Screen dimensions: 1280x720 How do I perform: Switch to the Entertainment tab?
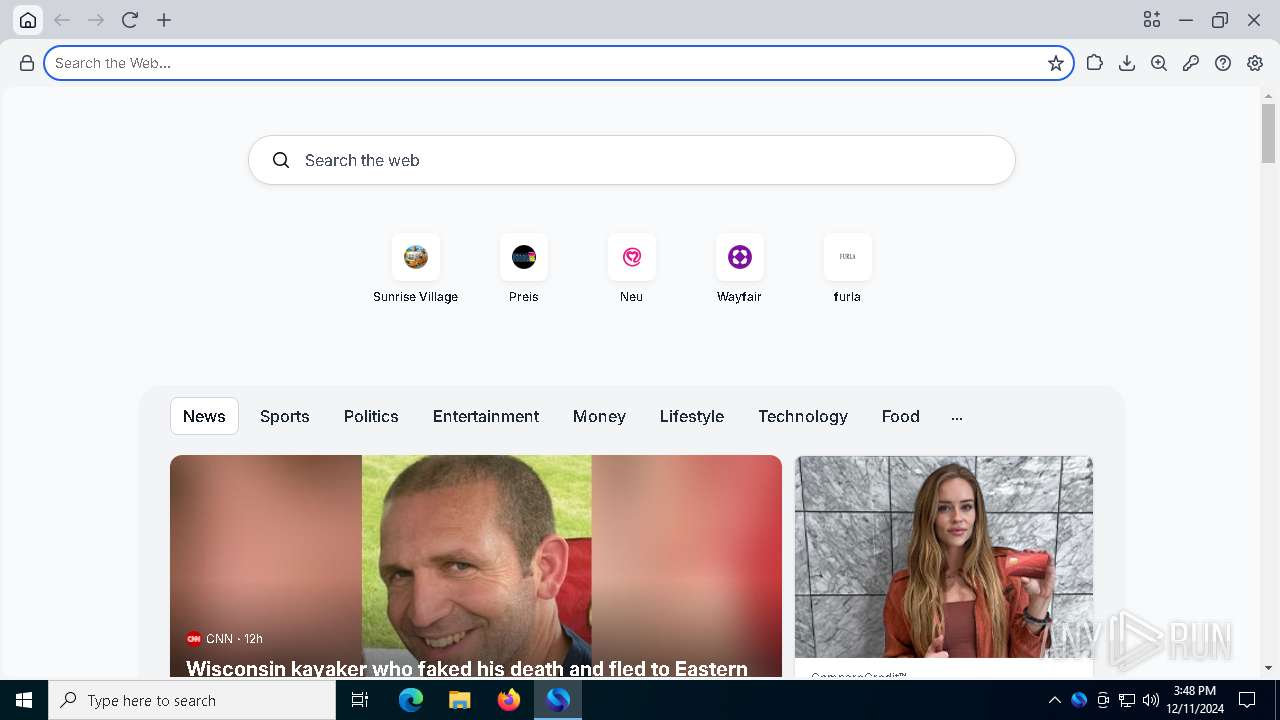[486, 416]
